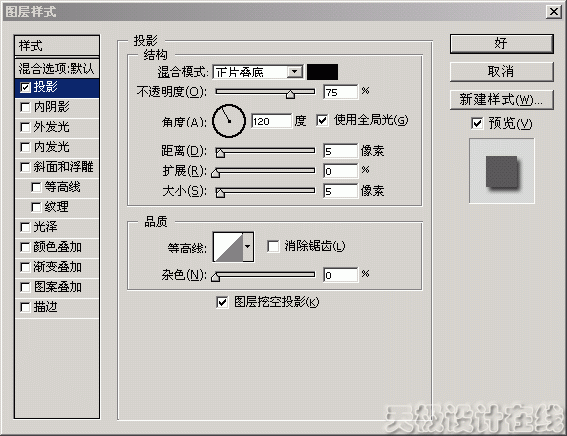Enable 消除锯齿 anti-alias checkbox
Screen dimensions: 567x436
pos(273,246)
